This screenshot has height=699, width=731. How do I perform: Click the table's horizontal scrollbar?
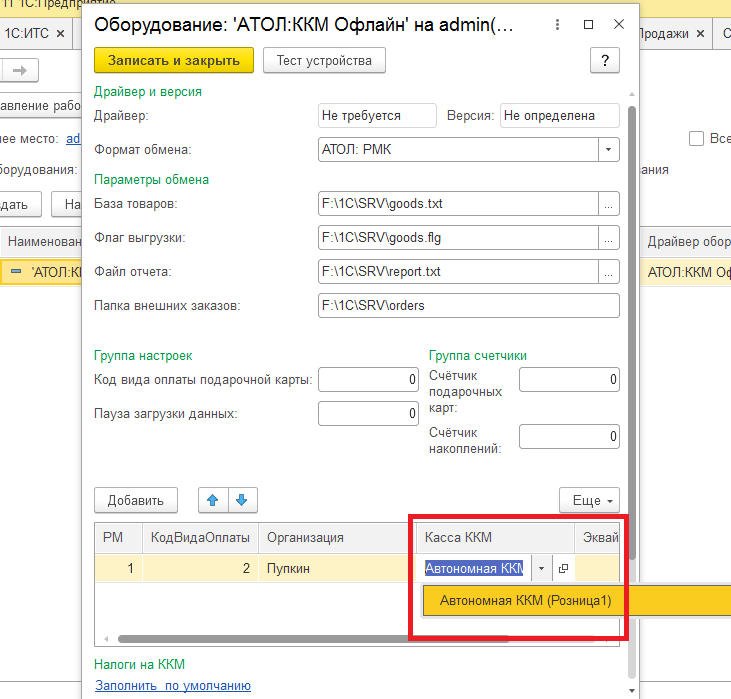[312, 639]
